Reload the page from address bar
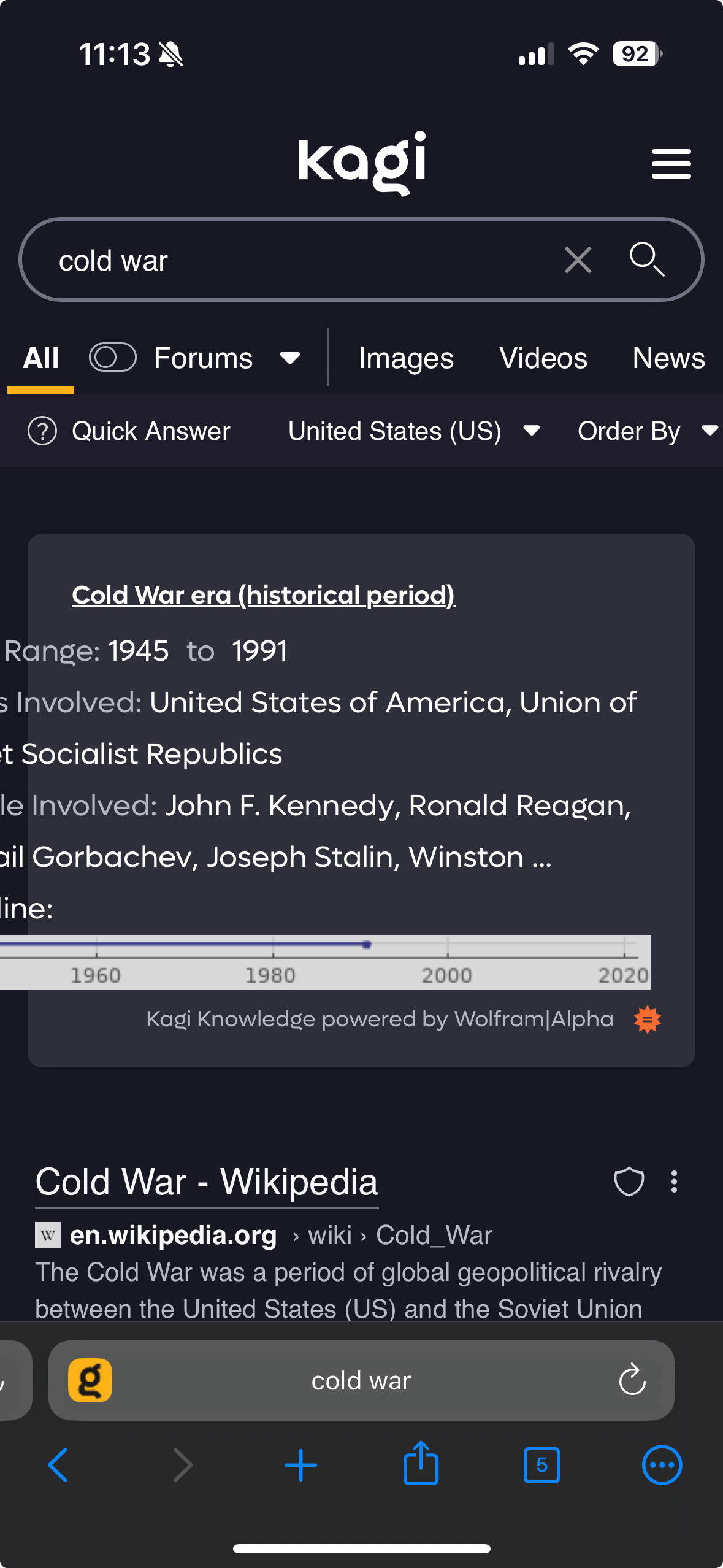The height and width of the screenshot is (1568, 723). (x=632, y=1381)
